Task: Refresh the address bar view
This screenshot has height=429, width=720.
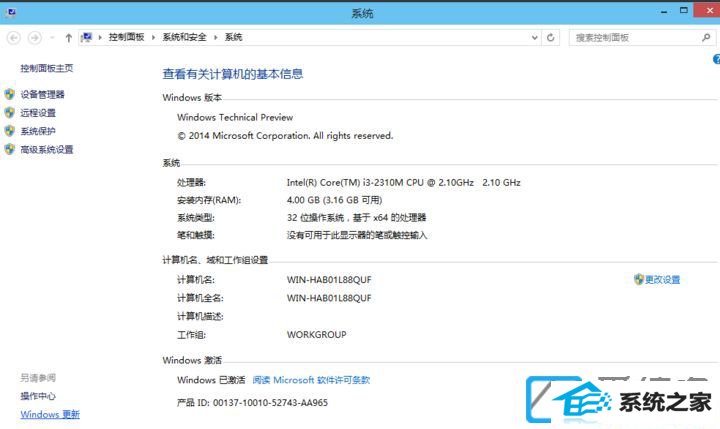Action: coord(551,38)
